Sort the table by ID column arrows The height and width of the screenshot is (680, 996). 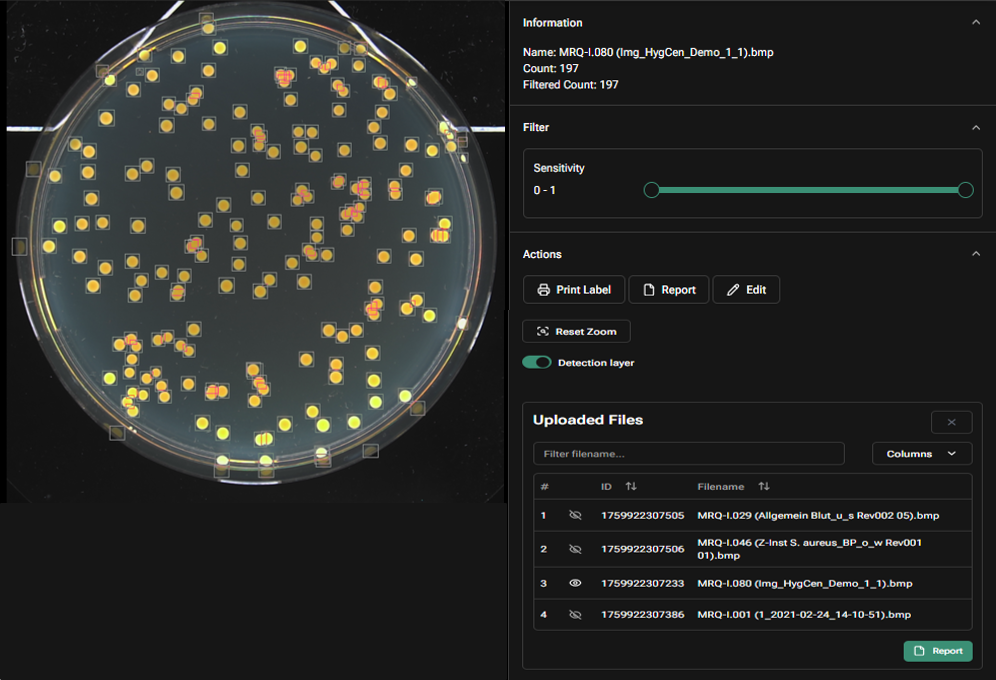pos(631,487)
